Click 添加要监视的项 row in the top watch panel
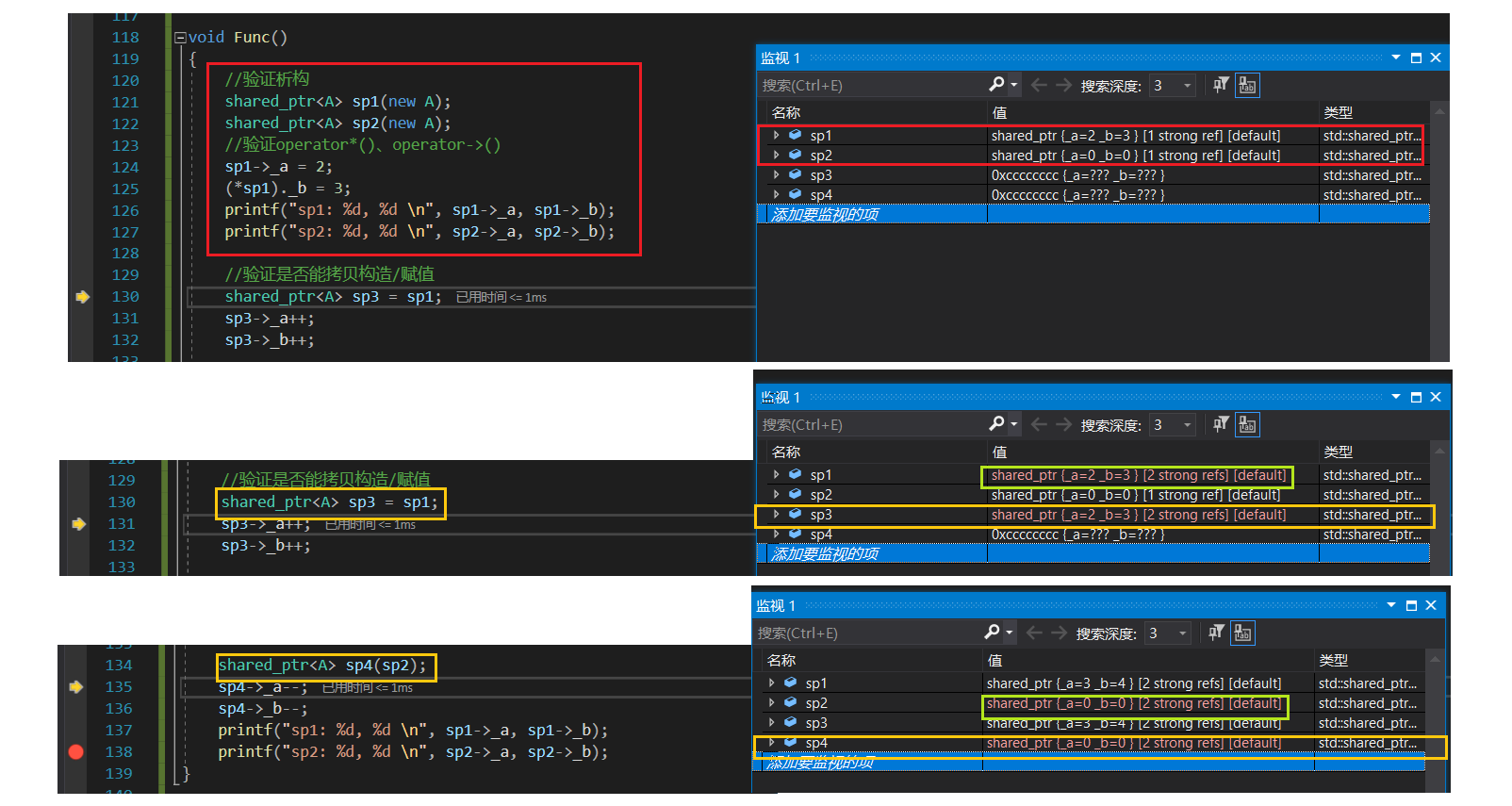1512x806 pixels. coord(1093,215)
